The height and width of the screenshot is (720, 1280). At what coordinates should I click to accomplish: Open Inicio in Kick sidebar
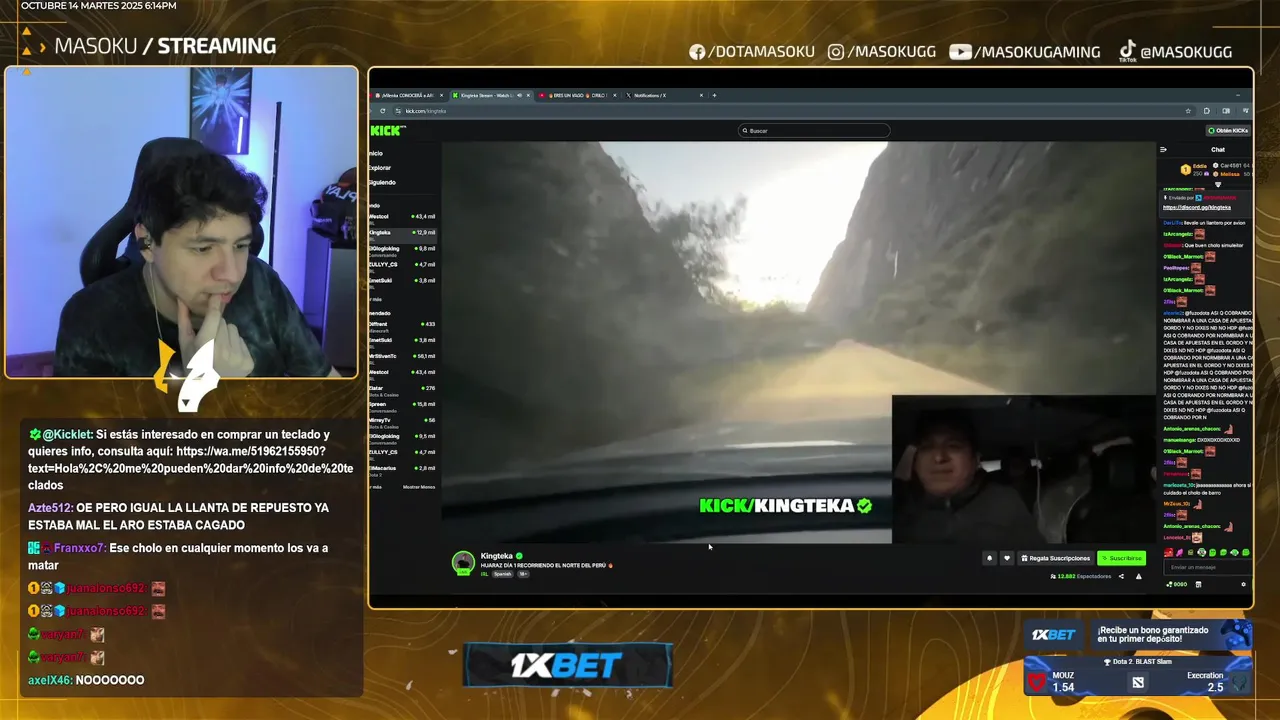point(376,154)
